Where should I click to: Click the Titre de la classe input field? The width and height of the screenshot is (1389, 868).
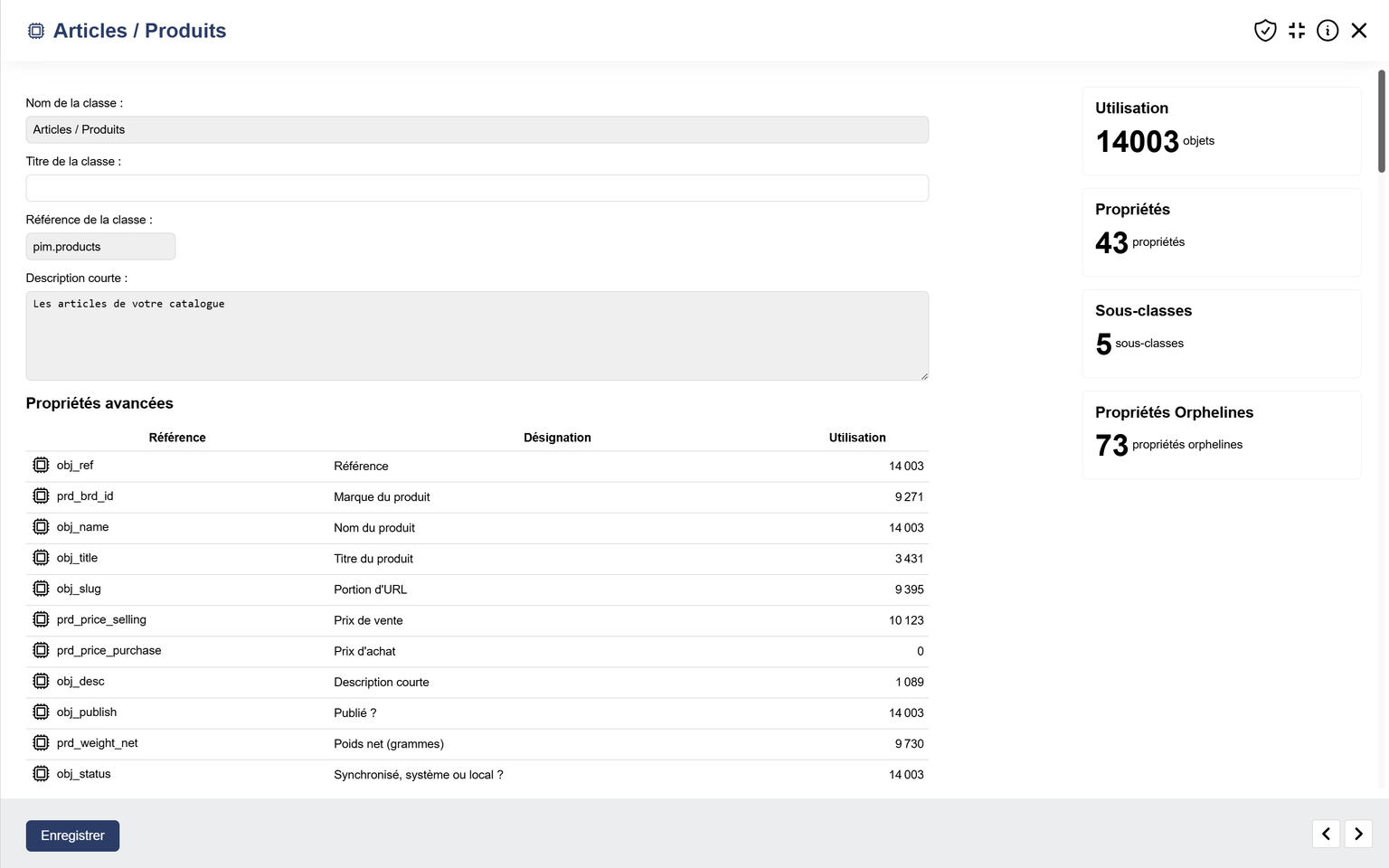coord(477,188)
